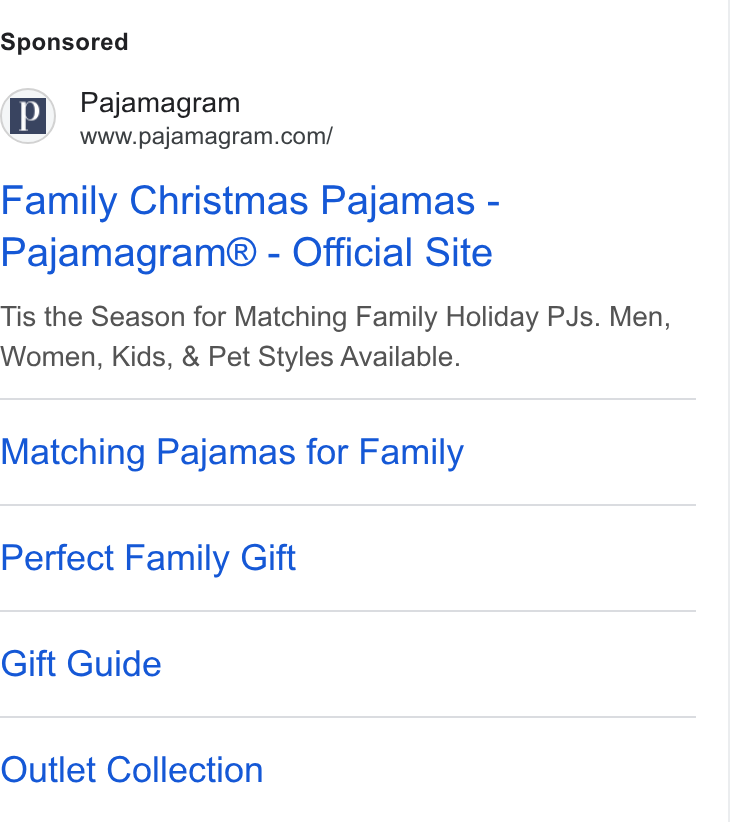Click the word "Christmas" in the ad headline
This screenshot has height=822, width=730.
tap(219, 200)
